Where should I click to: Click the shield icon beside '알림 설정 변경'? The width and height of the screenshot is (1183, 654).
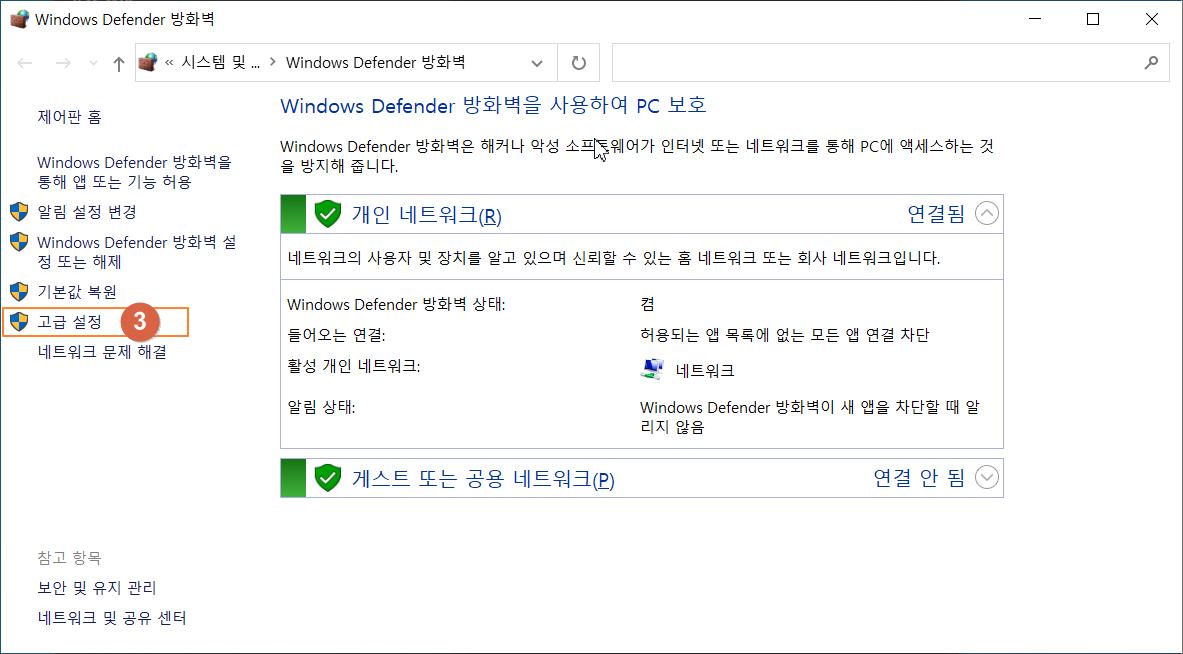[x=20, y=211]
